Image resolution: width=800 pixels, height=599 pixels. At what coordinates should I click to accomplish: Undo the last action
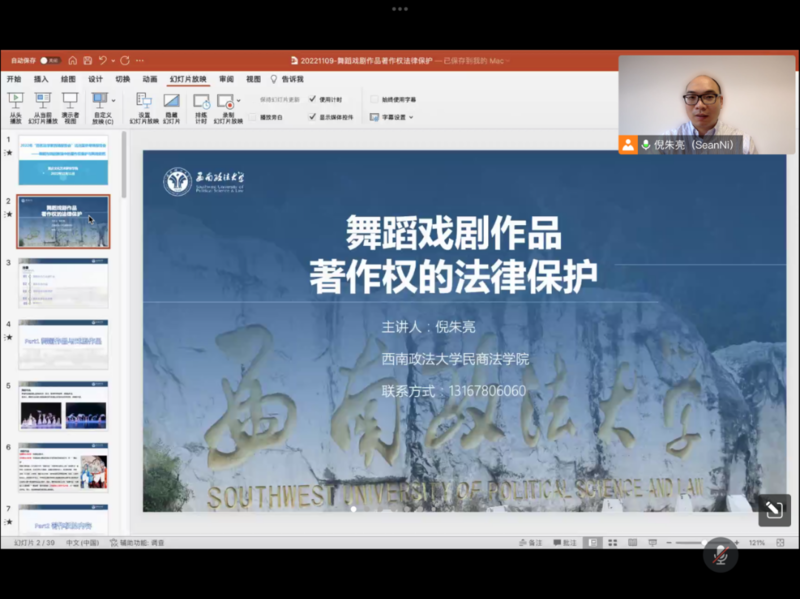coord(103,60)
